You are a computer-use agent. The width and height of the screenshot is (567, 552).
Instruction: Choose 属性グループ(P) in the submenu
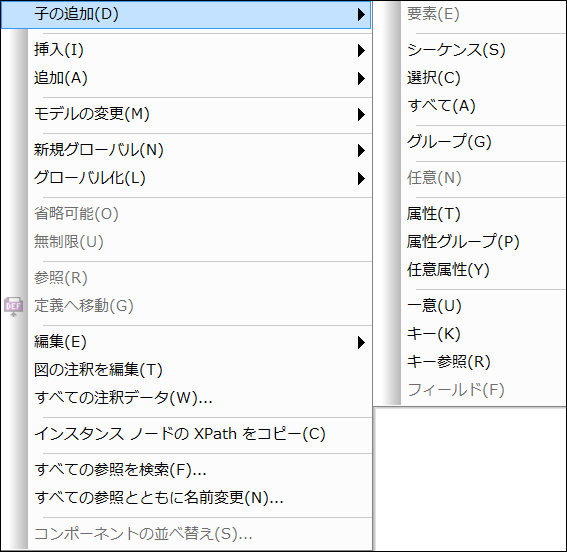(470, 242)
